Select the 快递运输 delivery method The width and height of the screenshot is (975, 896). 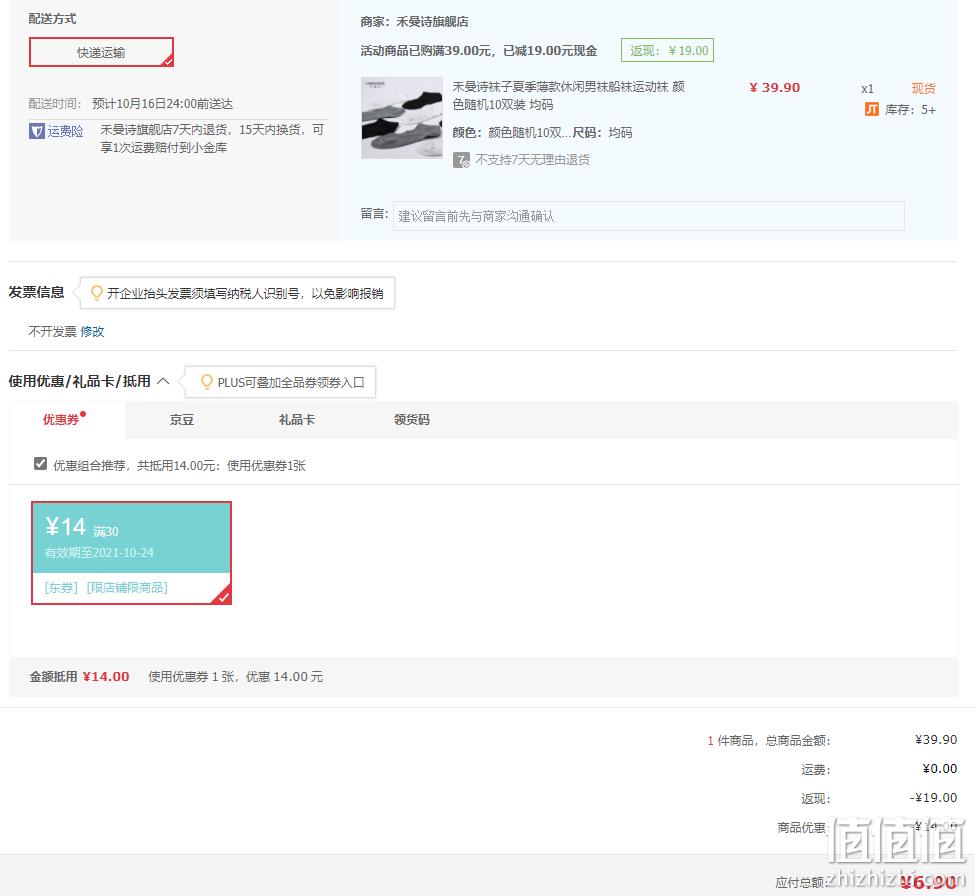101,52
